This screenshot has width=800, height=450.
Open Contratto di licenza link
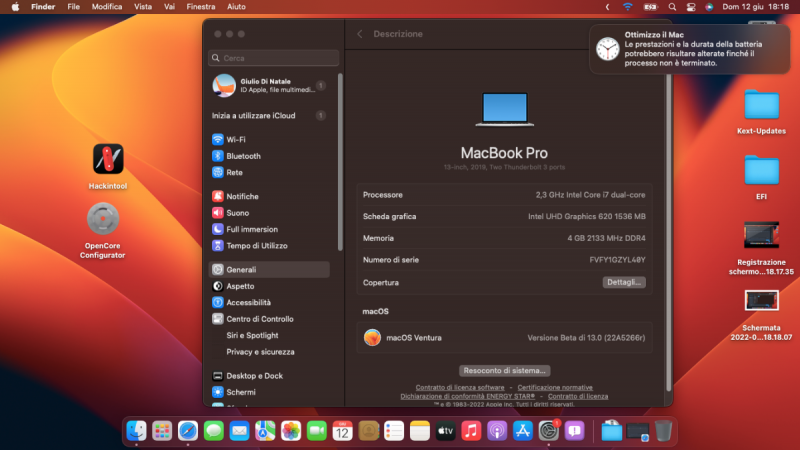click(578, 396)
